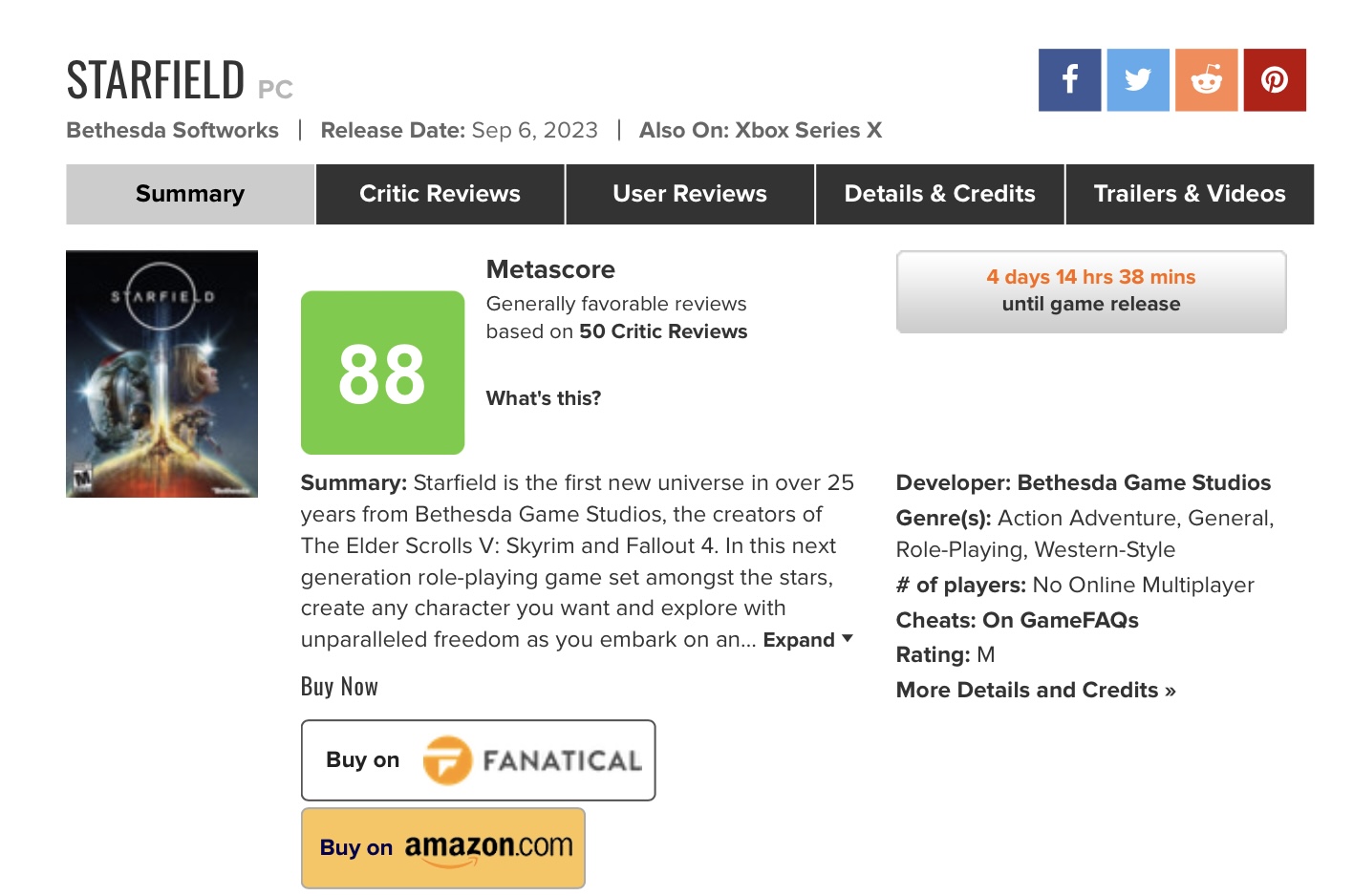1353x896 pixels.
Task: Follow More Details and Credits link
Action: click(1036, 690)
